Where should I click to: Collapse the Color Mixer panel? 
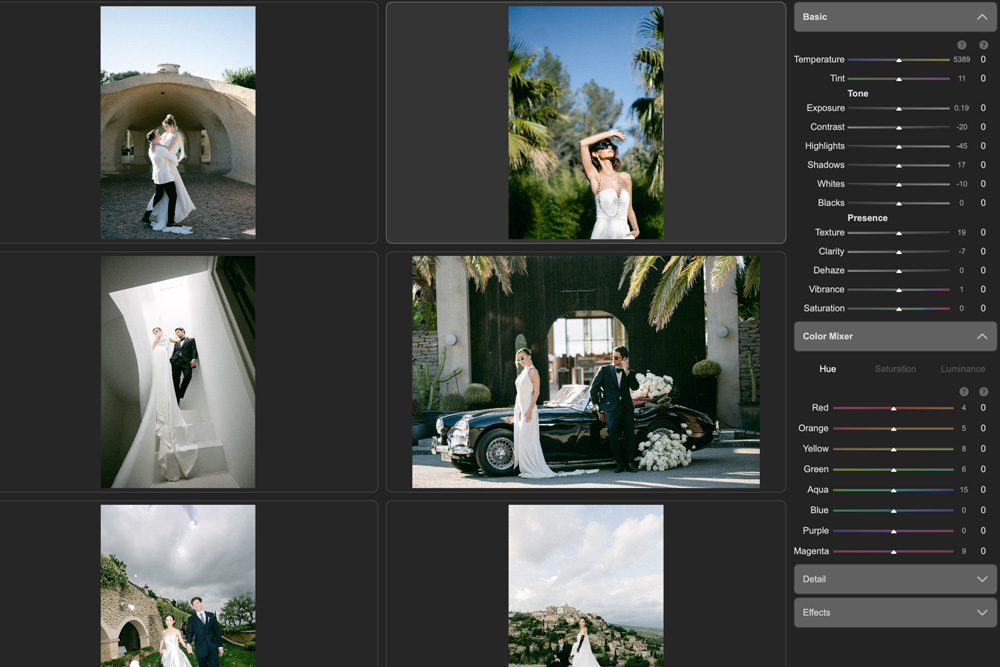click(981, 337)
